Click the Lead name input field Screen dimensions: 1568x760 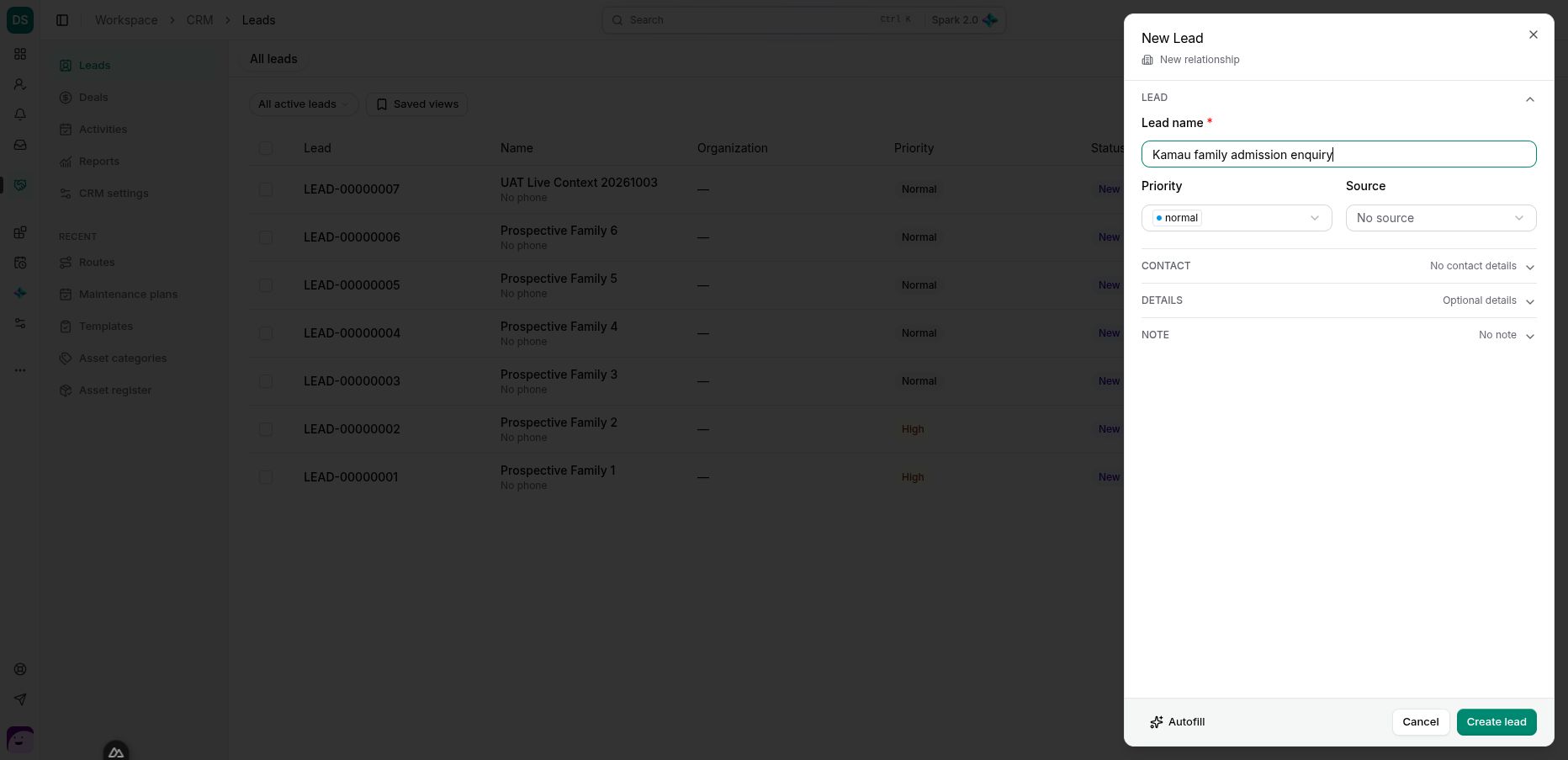click(x=1338, y=154)
